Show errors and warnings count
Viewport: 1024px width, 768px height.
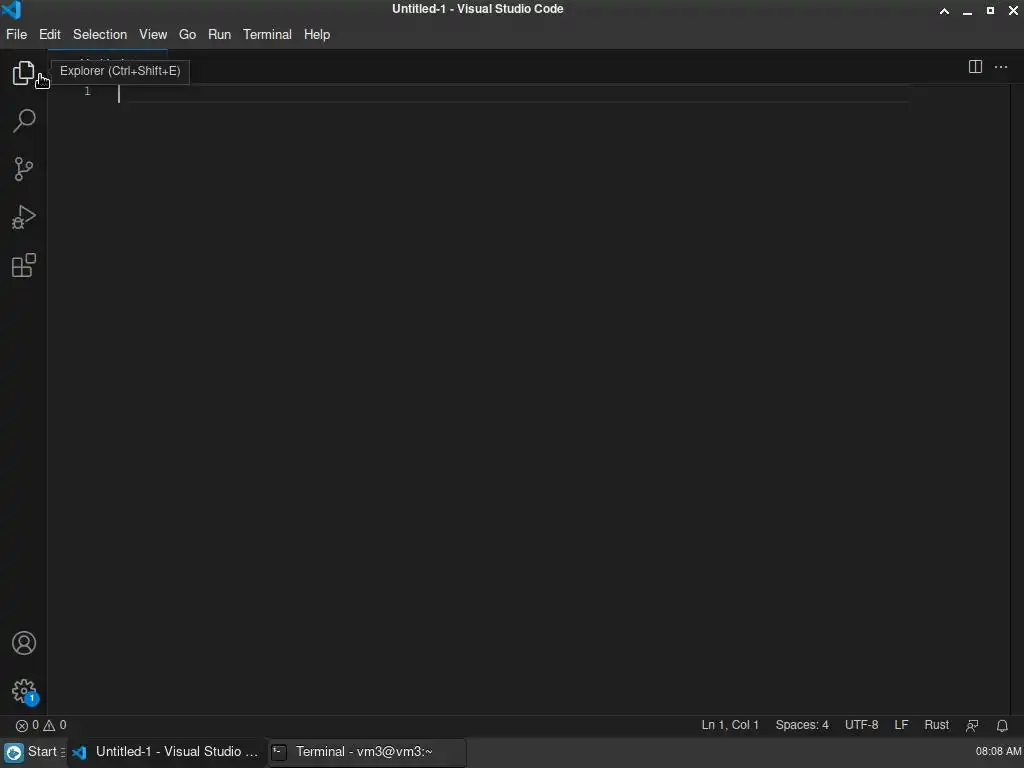tap(41, 726)
